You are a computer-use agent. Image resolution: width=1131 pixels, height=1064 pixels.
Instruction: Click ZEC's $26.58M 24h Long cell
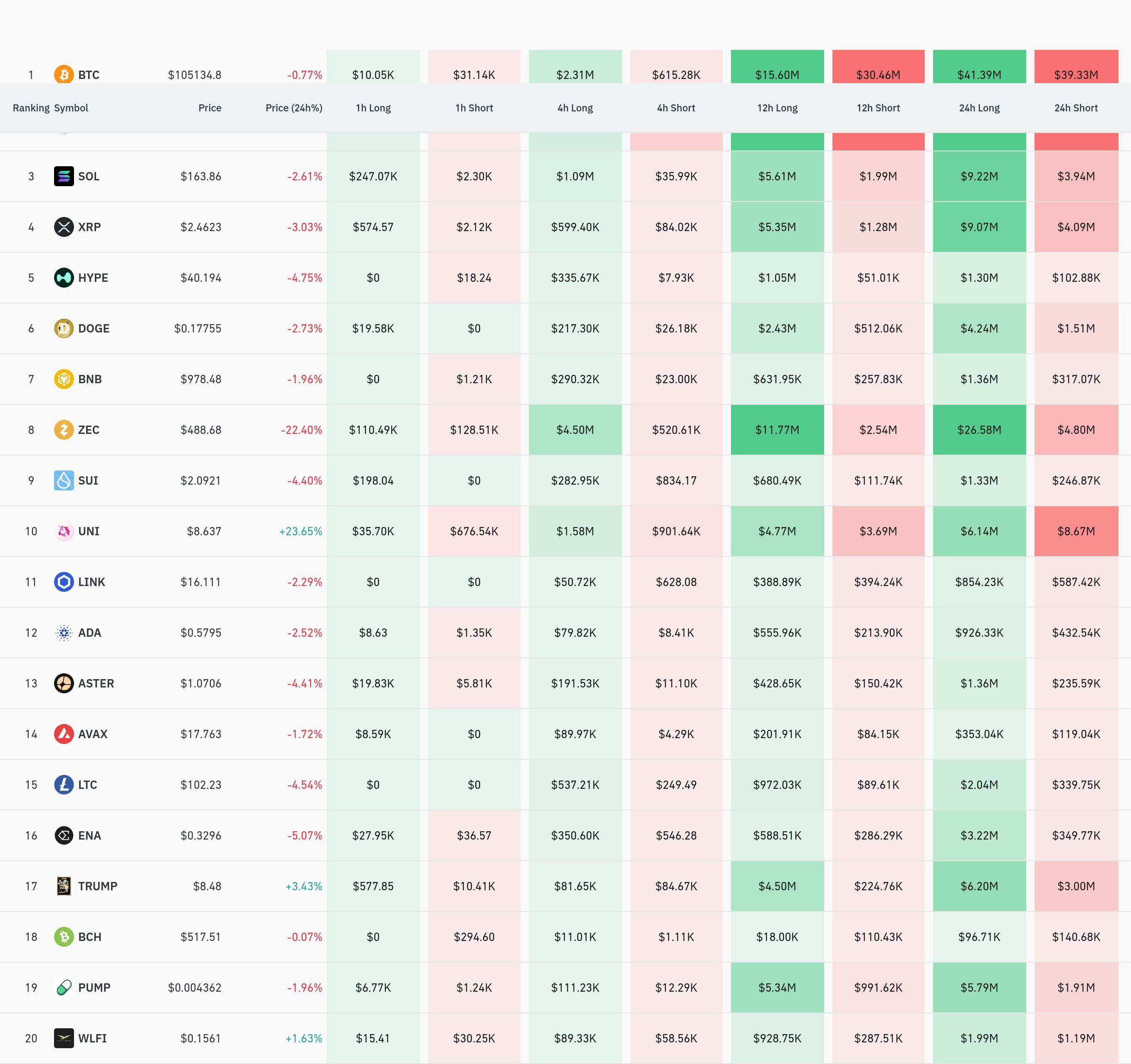coord(979,430)
